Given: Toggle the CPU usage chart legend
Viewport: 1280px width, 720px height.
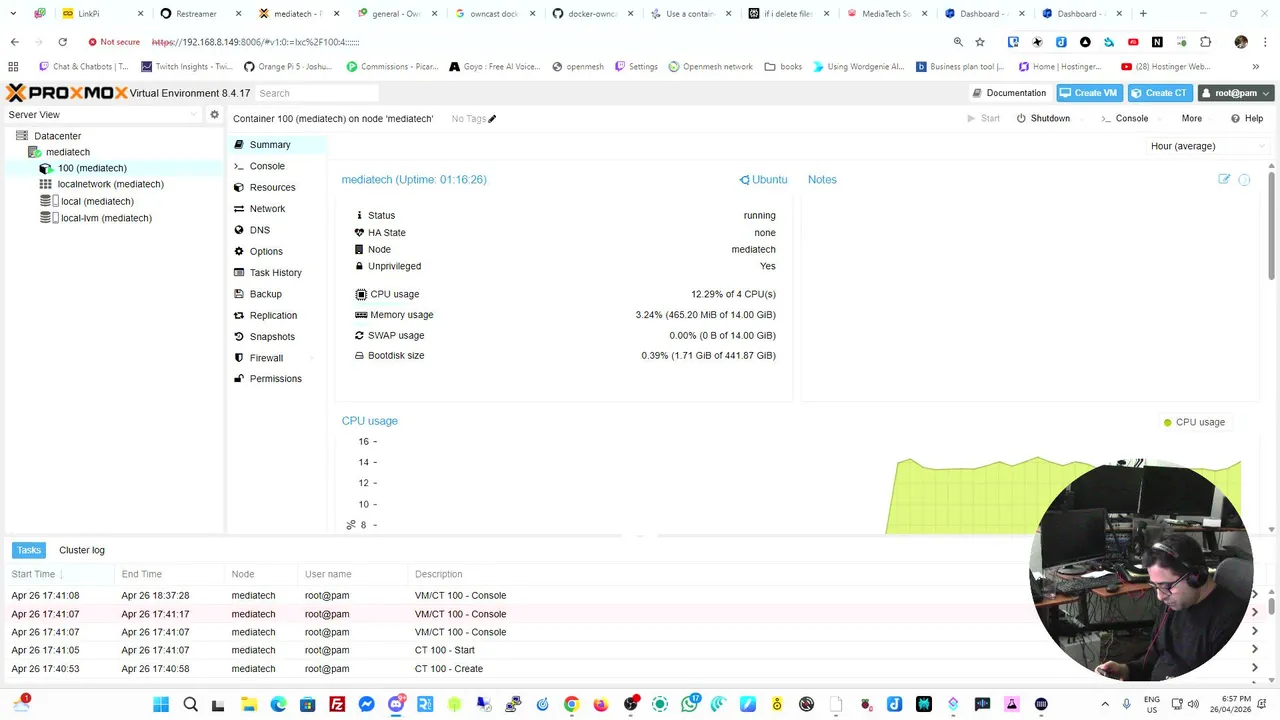Looking at the screenshot, I should pos(1194,422).
